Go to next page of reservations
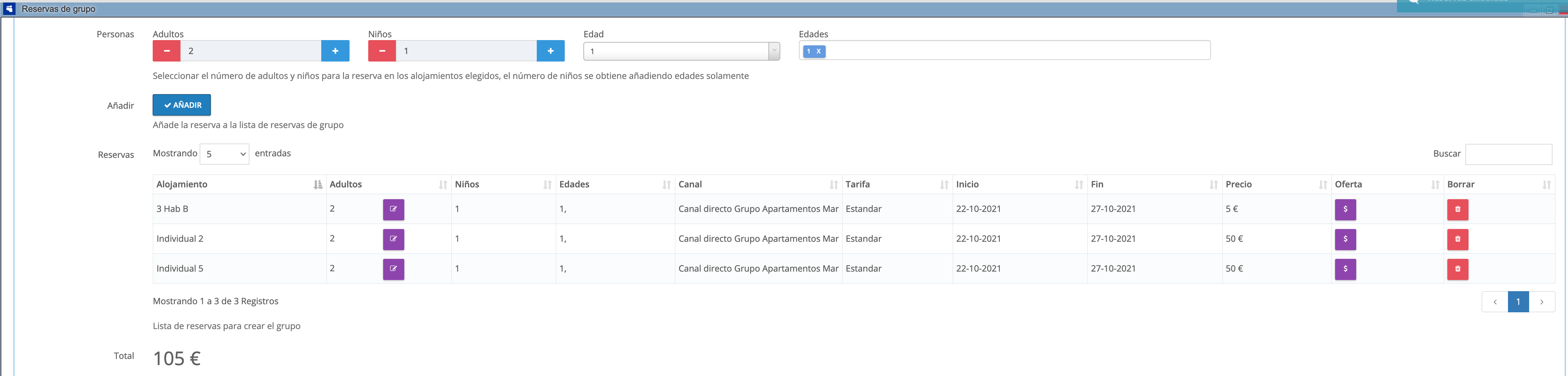 point(1541,302)
